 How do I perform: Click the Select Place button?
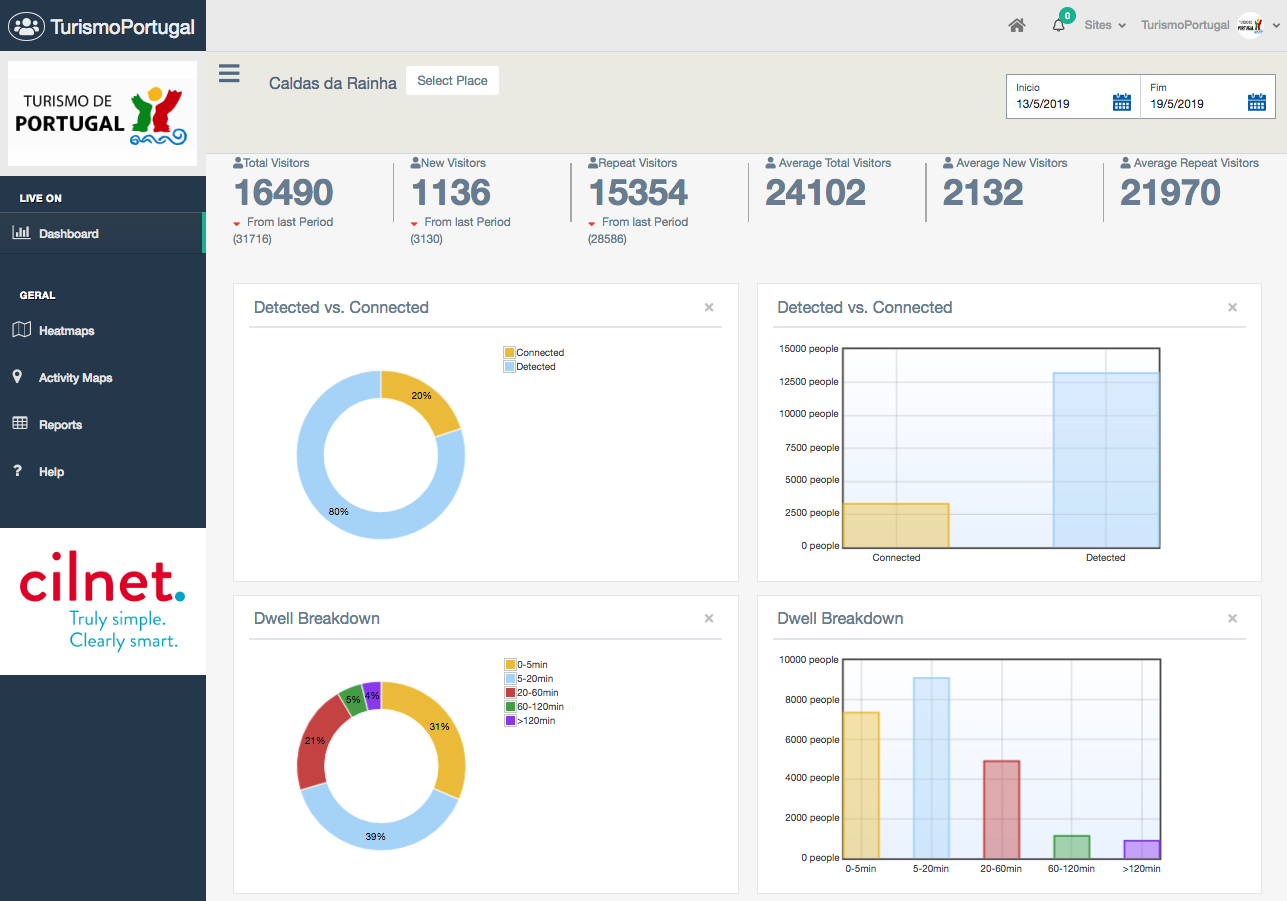[x=452, y=81]
